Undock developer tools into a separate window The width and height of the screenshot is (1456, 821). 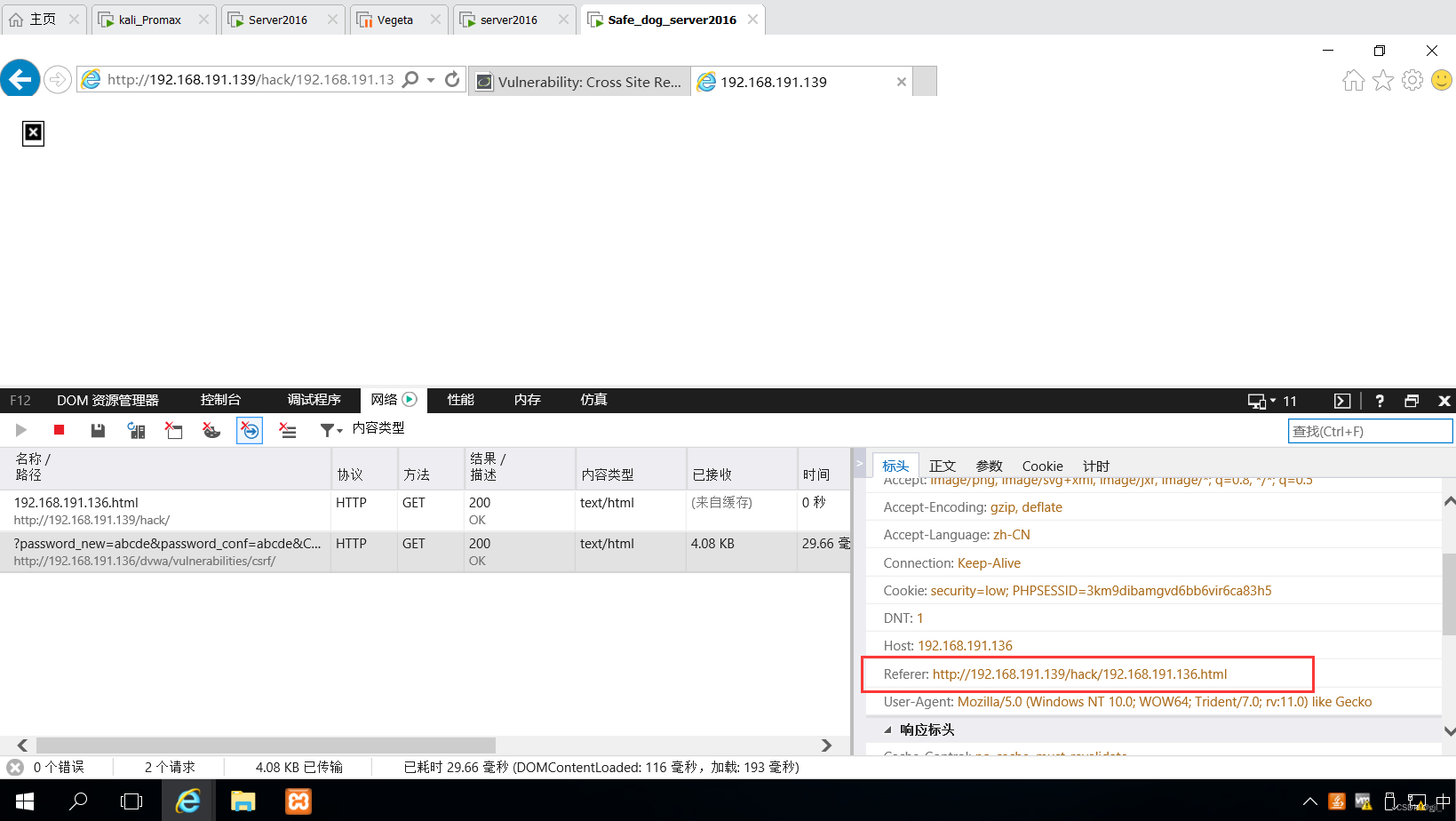1412,400
